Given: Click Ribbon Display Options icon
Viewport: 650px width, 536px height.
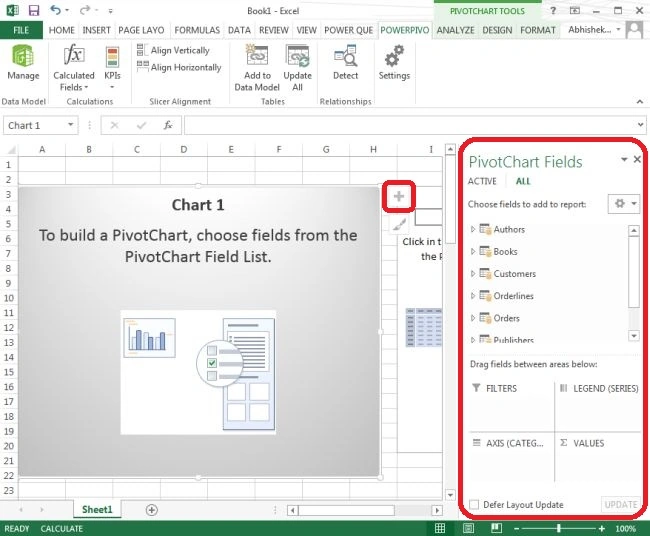Looking at the screenshot, I should (x=575, y=10).
